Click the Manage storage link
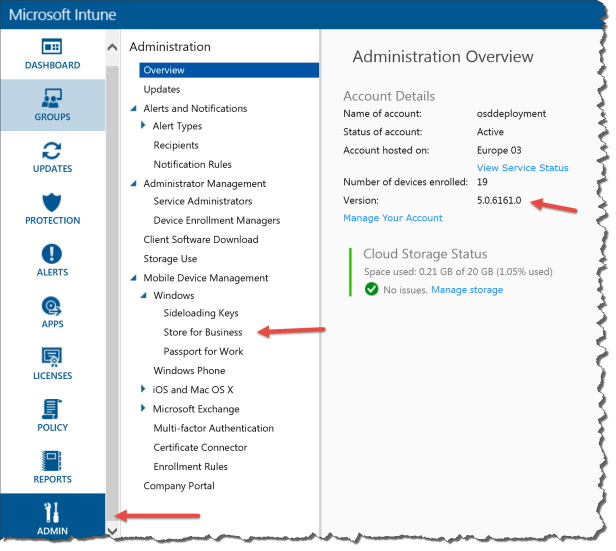 coord(467,290)
